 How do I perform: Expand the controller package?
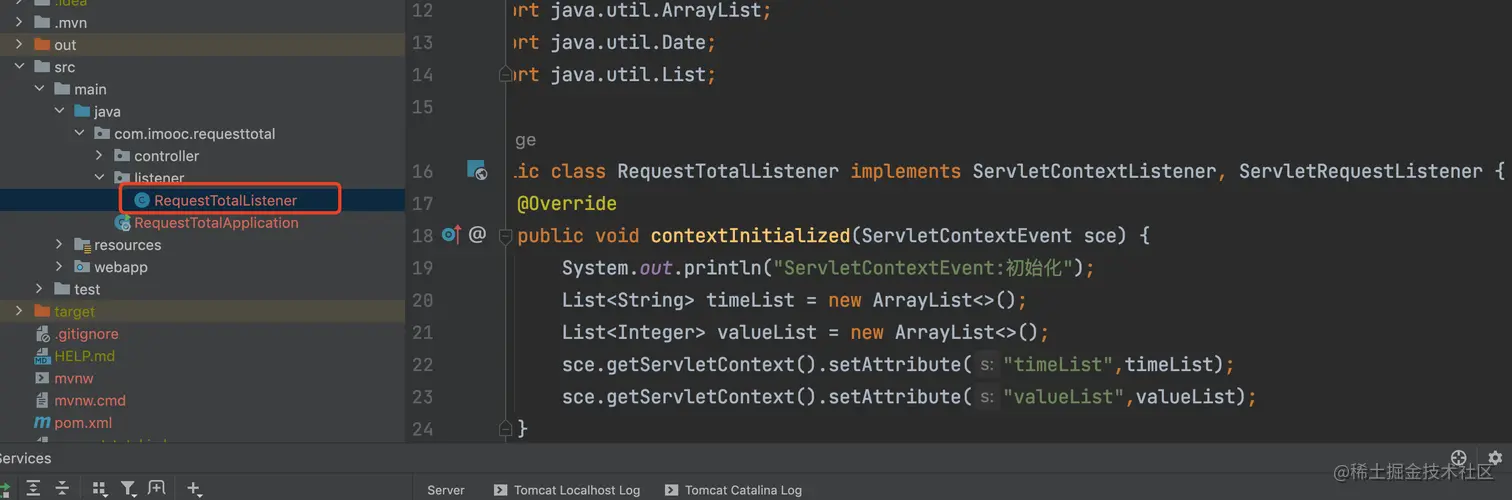(x=99, y=156)
